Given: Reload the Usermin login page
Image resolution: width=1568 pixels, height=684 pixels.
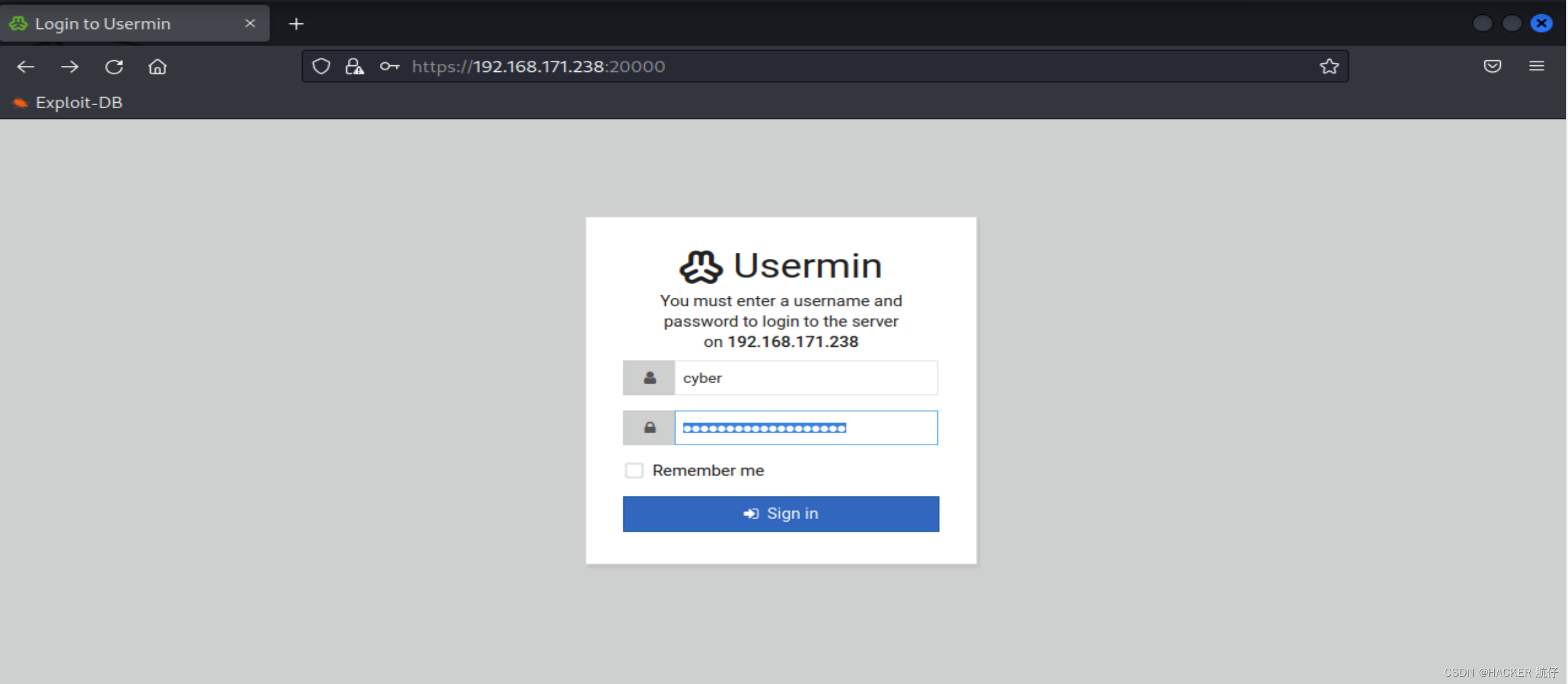Looking at the screenshot, I should pyautogui.click(x=114, y=66).
